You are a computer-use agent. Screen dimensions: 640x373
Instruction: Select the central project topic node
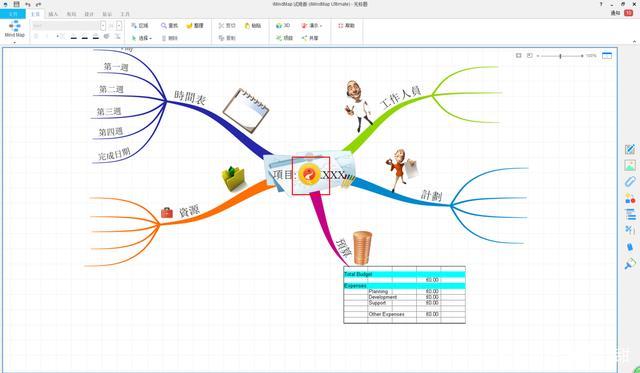(310, 175)
